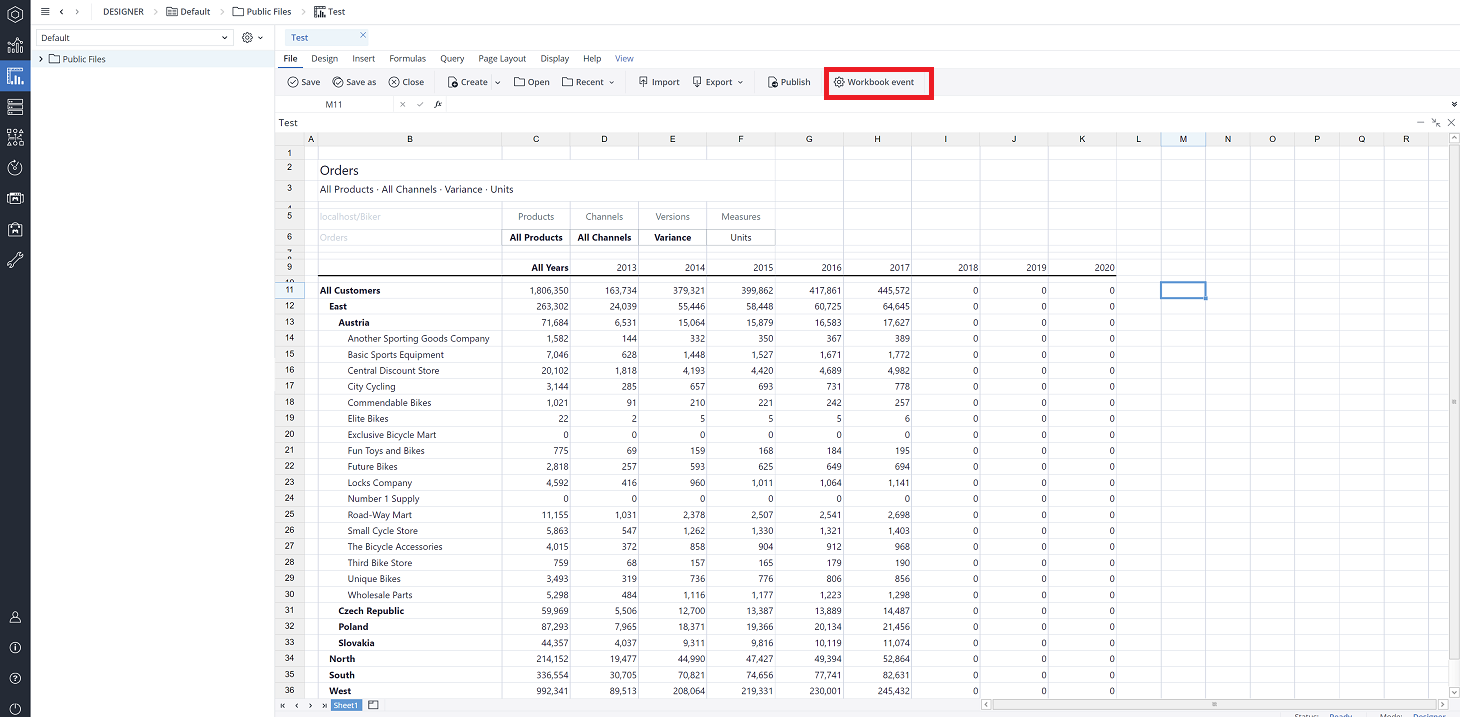The width and height of the screenshot is (1460, 717).
Task: Open the wrench Administration icon in sidebar
Action: coord(15,260)
